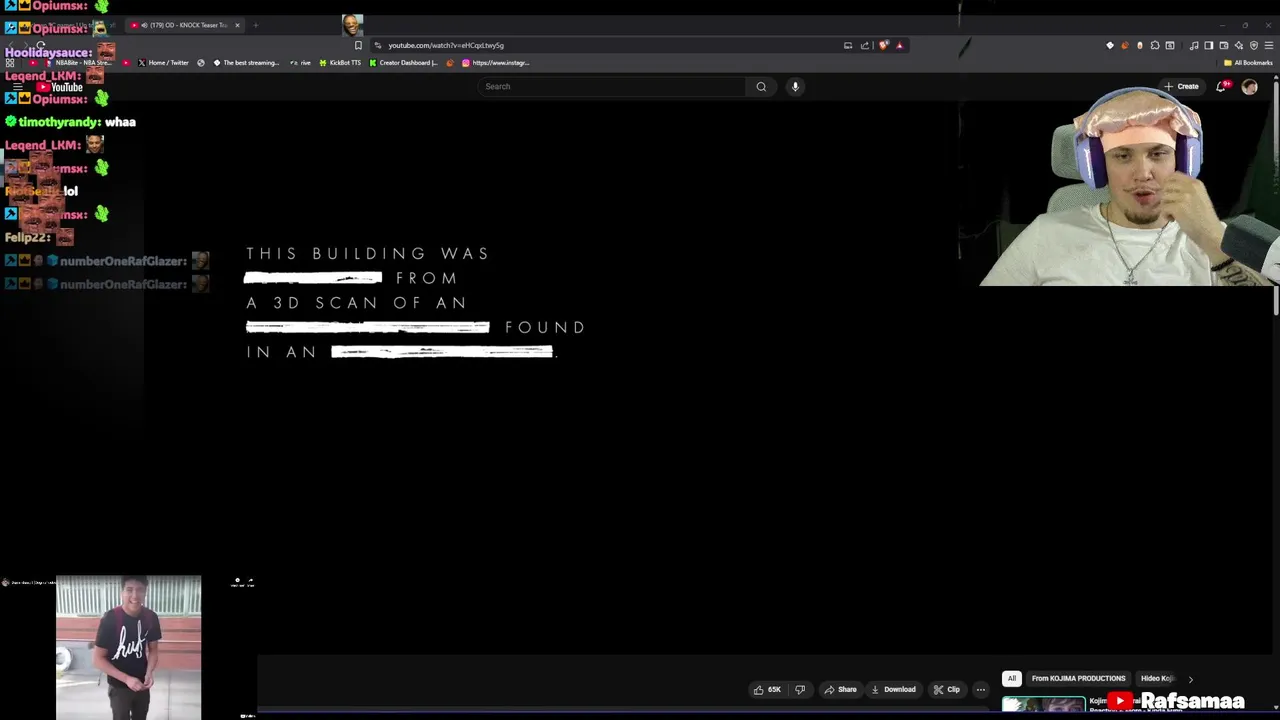Open Home / Twitter bookmark
Image resolution: width=1280 pixels, height=720 pixels.
coord(163,63)
